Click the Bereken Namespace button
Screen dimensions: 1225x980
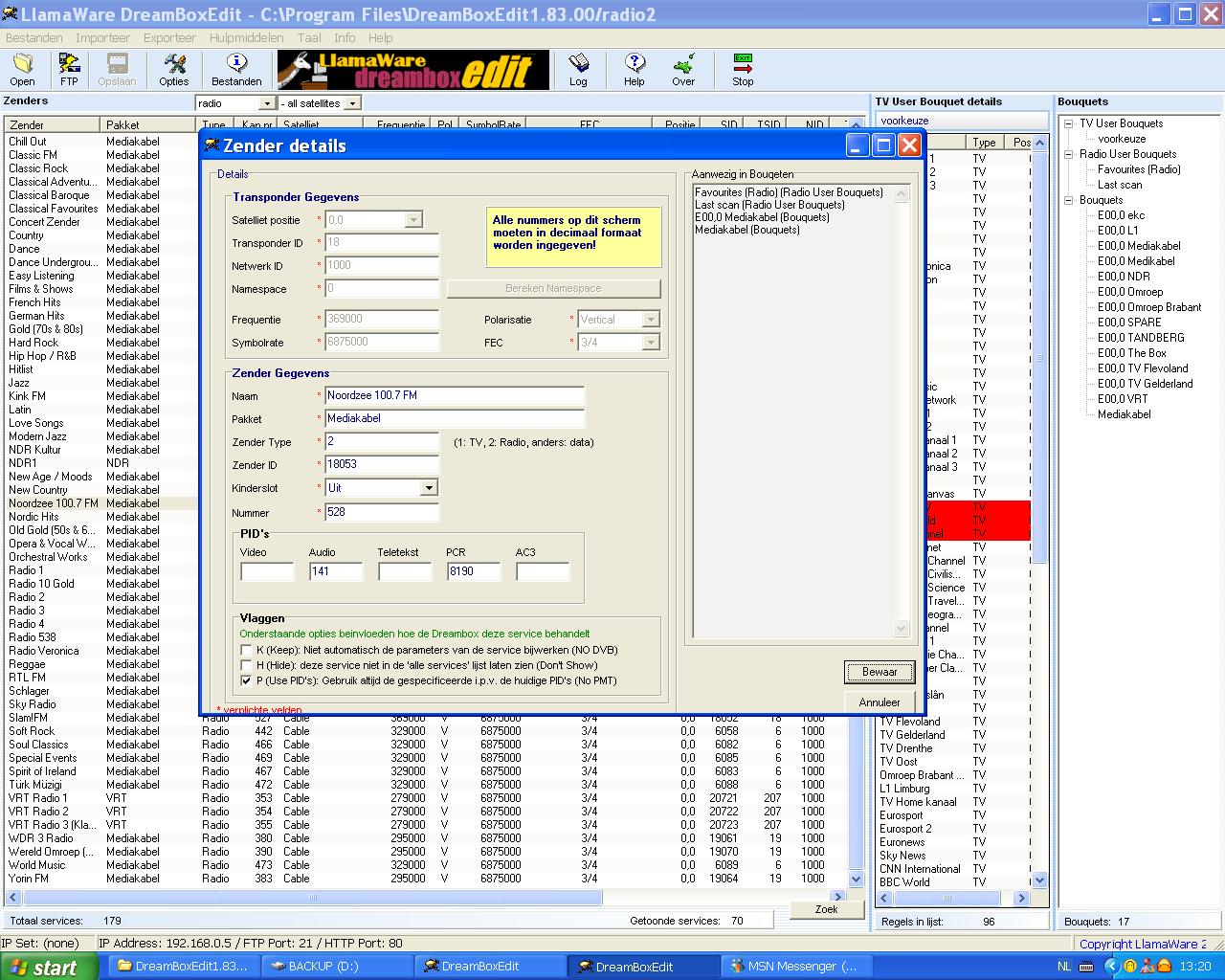(553, 288)
